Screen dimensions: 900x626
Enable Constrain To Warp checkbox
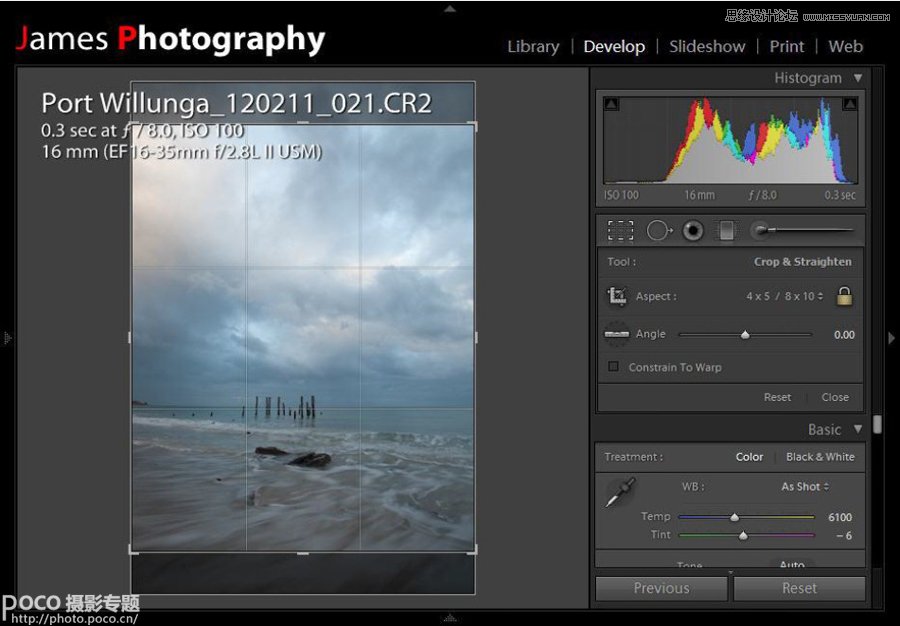tap(614, 366)
